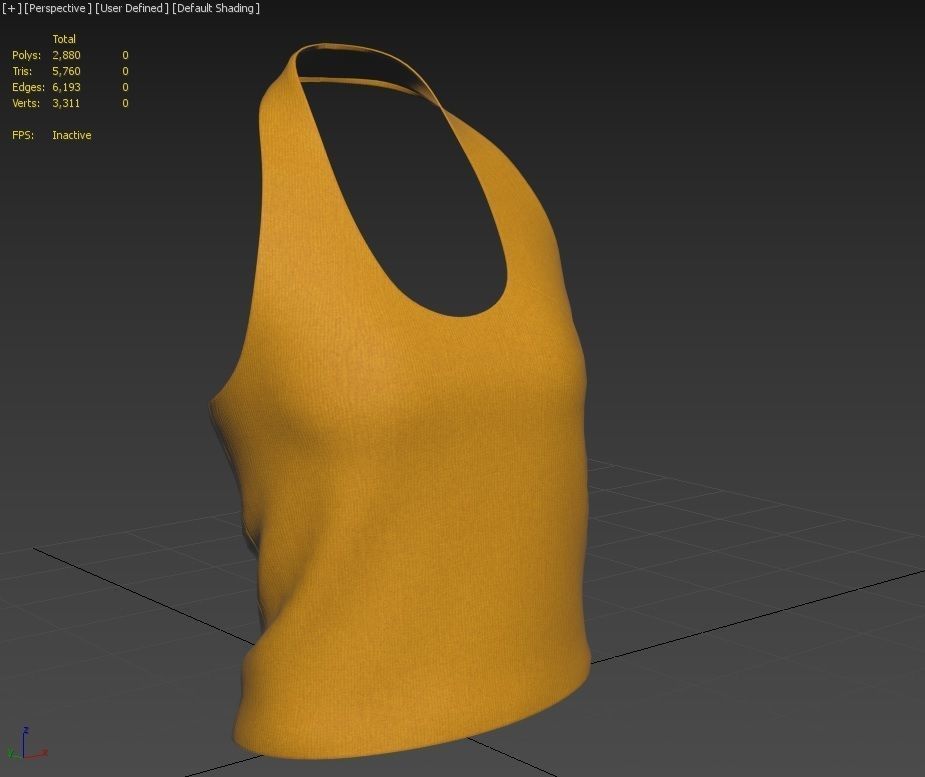
Task: Open the [Perspective] view menu
Action: coord(58,8)
